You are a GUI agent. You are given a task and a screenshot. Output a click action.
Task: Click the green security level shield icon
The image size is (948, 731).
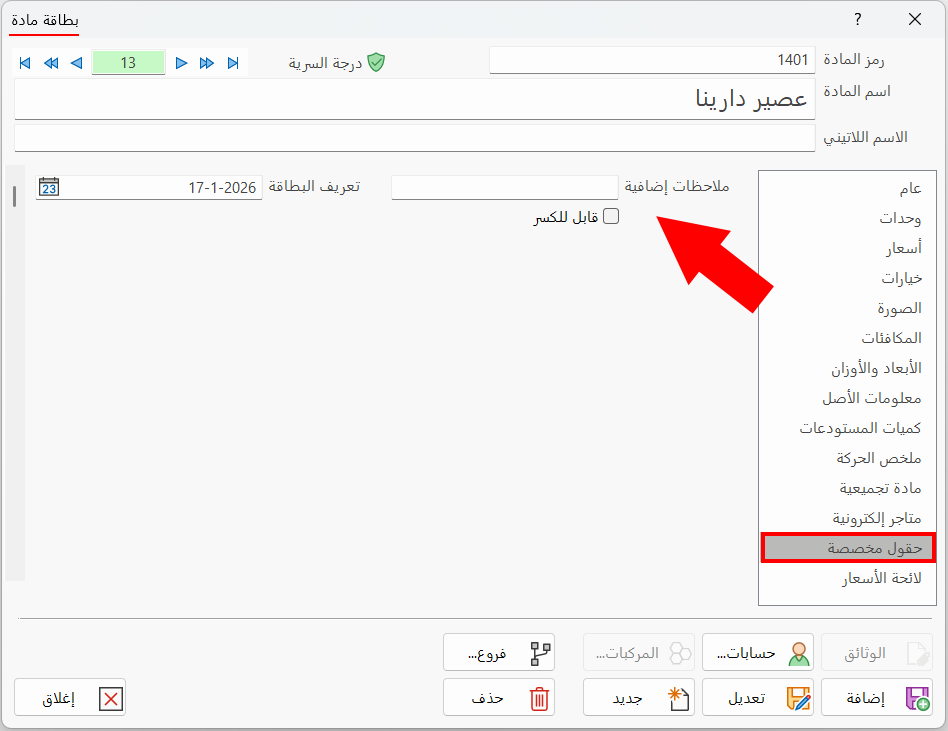[376, 62]
